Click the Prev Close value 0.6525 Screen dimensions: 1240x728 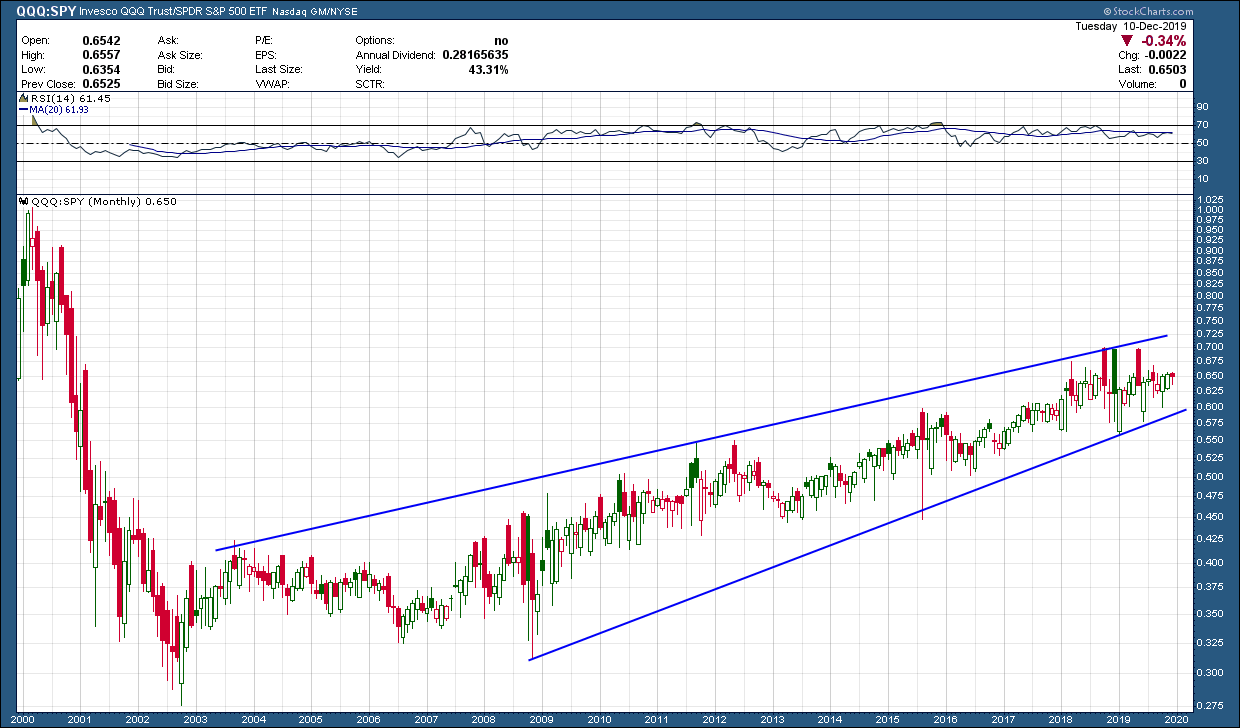[x=100, y=85]
